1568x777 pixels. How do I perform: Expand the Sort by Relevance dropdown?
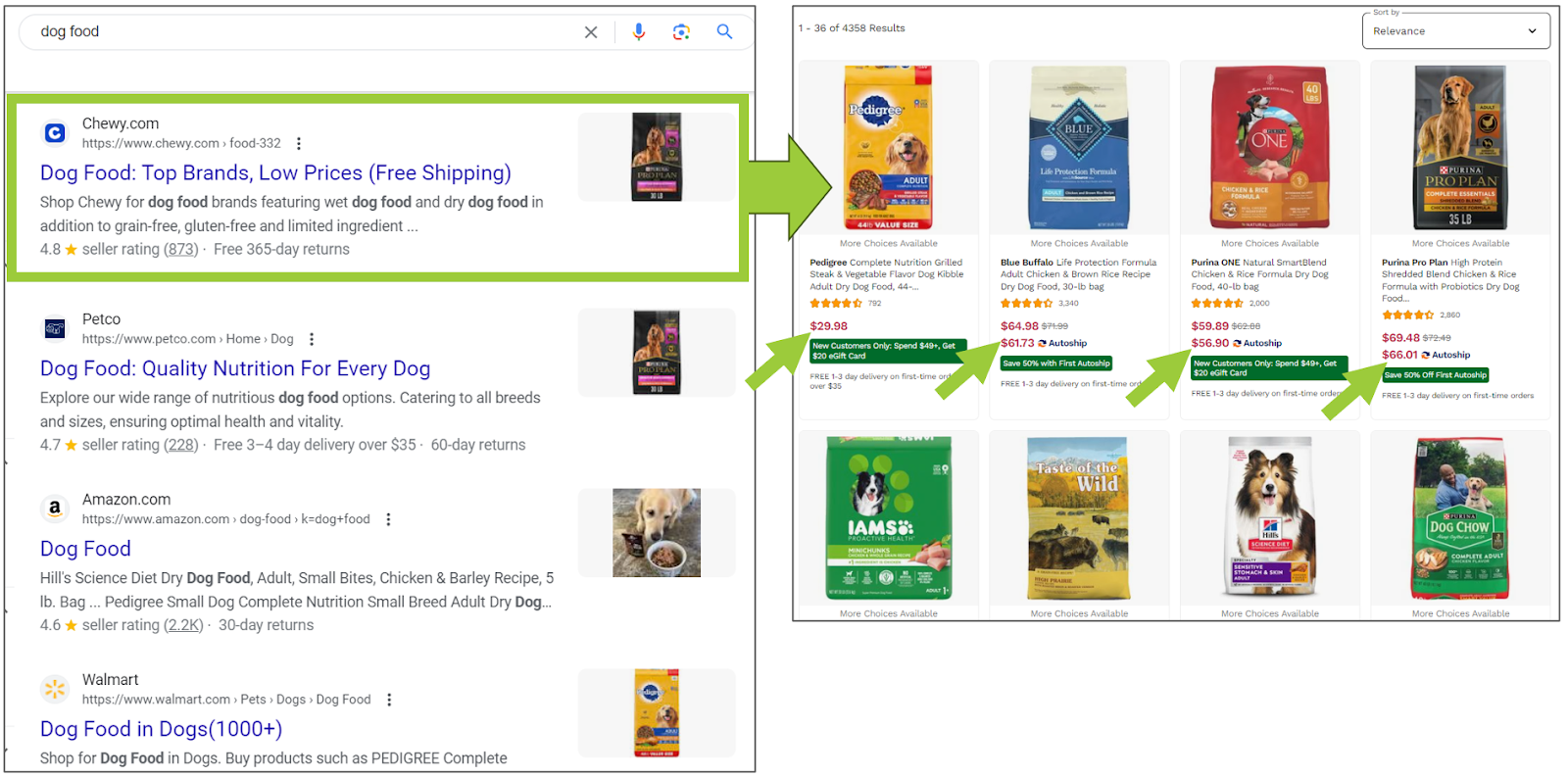point(1455,30)
